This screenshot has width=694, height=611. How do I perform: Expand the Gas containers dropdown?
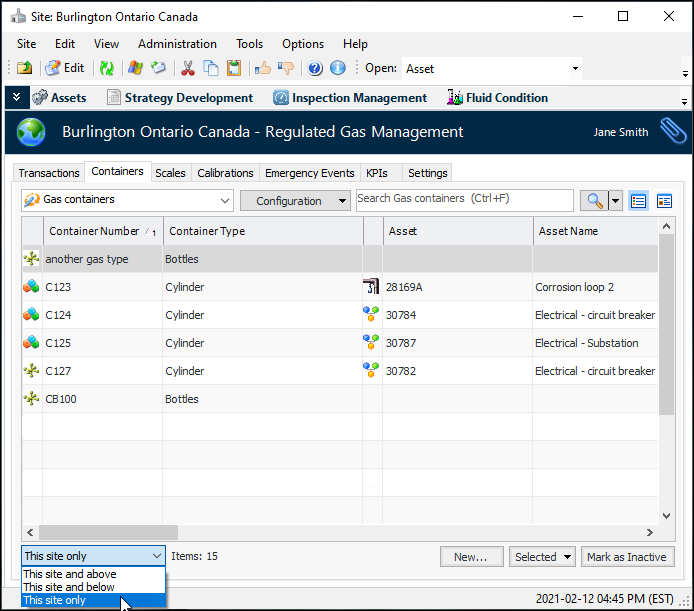223,200
